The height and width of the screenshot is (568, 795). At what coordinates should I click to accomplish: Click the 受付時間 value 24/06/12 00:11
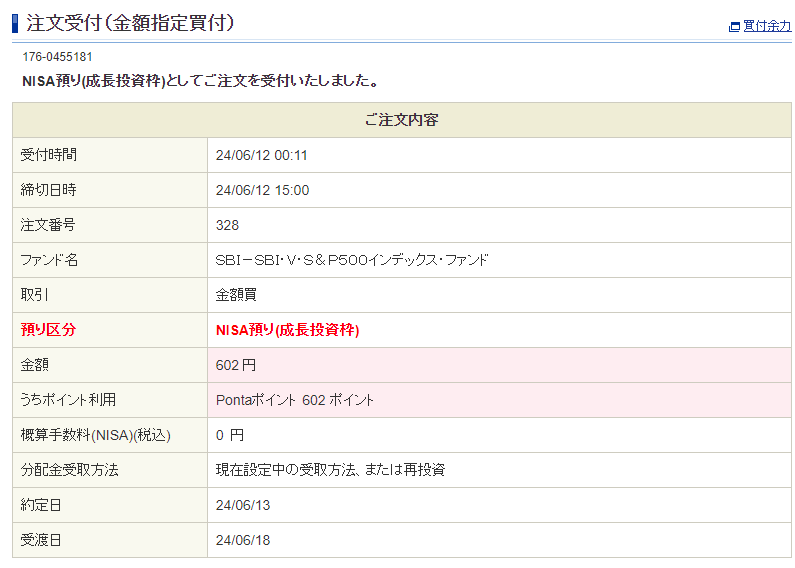261,155
